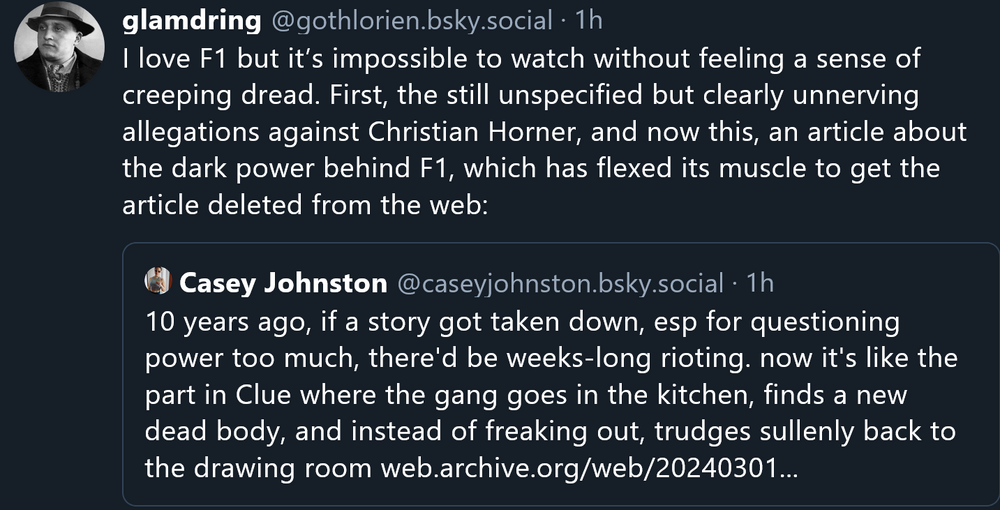Click the 1h timestamp on Casey Johnston's quote
This screenshot has width=1000, height=510.
coord(760,283)
